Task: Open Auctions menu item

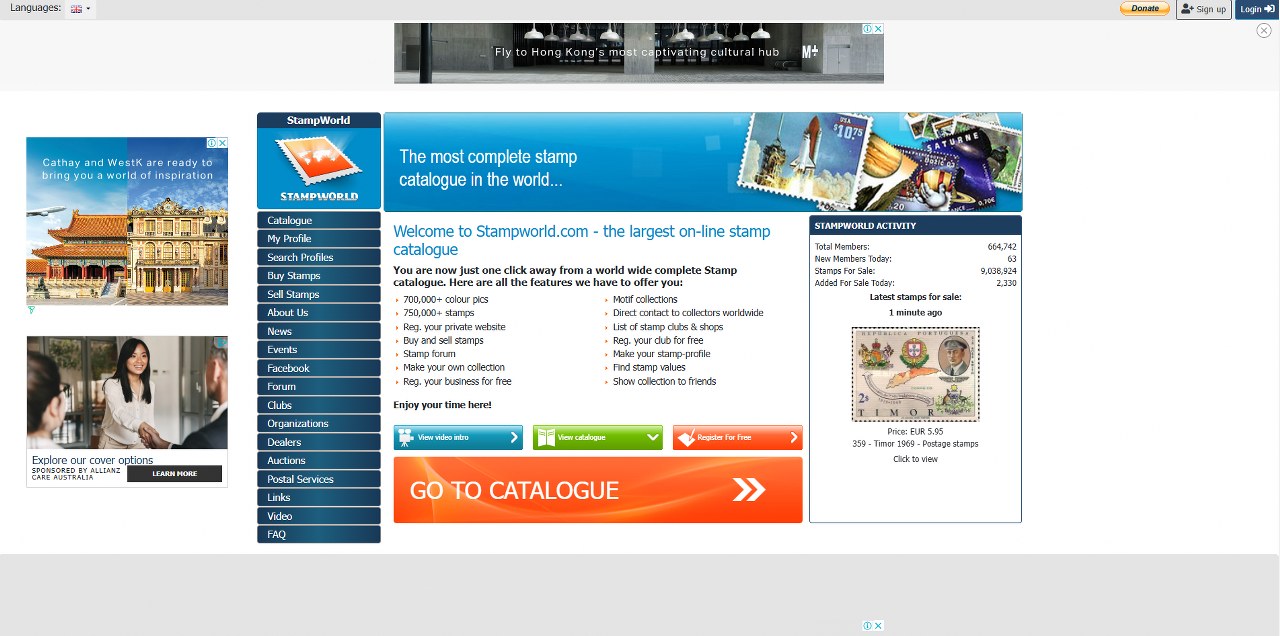Action: 319,461
